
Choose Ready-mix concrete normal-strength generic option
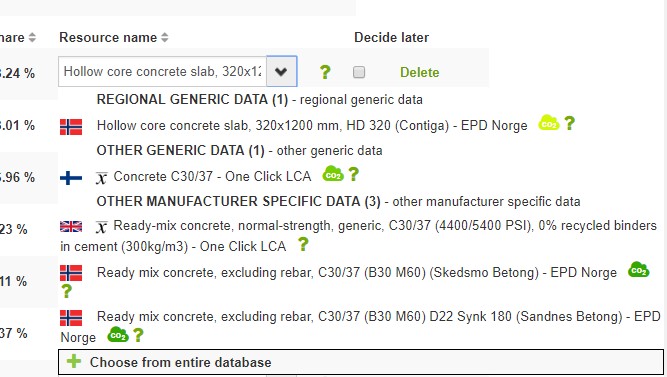[x=358, y=236]
